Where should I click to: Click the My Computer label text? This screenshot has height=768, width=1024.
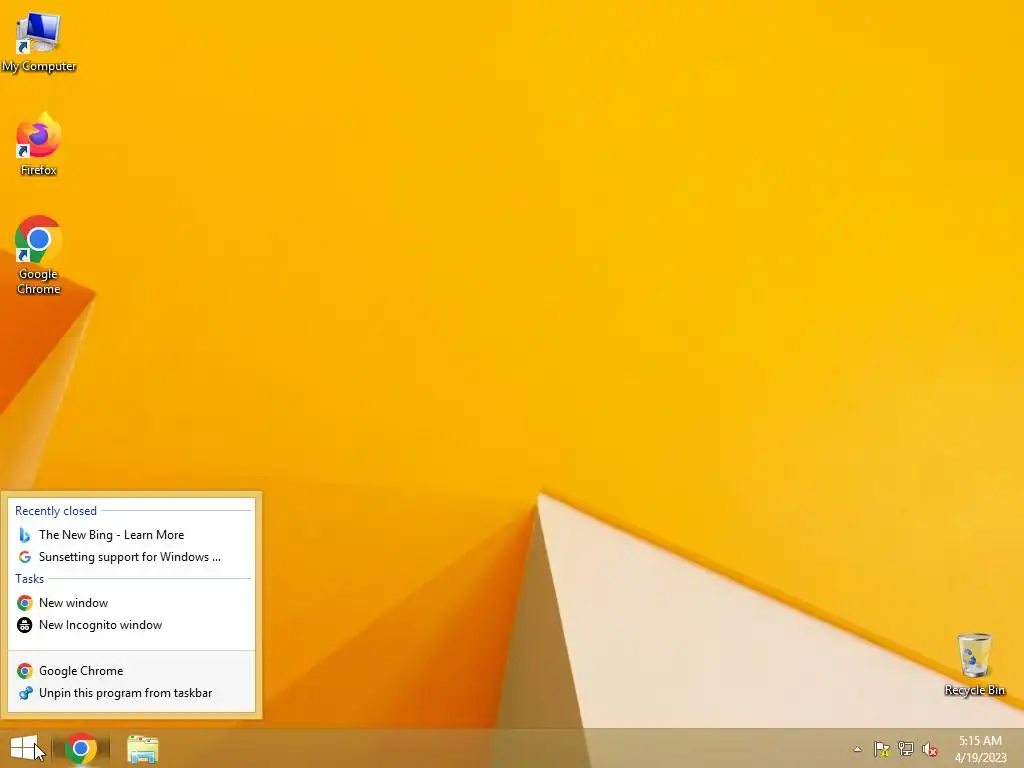click(x=39, y=66)
